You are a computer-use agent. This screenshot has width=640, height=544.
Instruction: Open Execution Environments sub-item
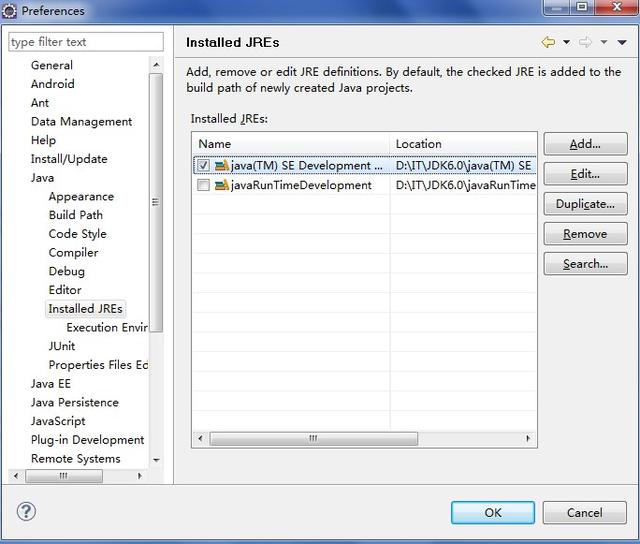(107, 328)
